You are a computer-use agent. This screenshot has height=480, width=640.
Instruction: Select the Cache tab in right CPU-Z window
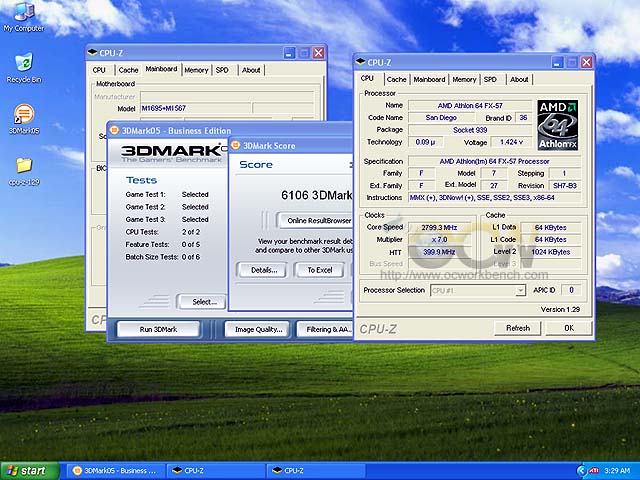(396, 79)
